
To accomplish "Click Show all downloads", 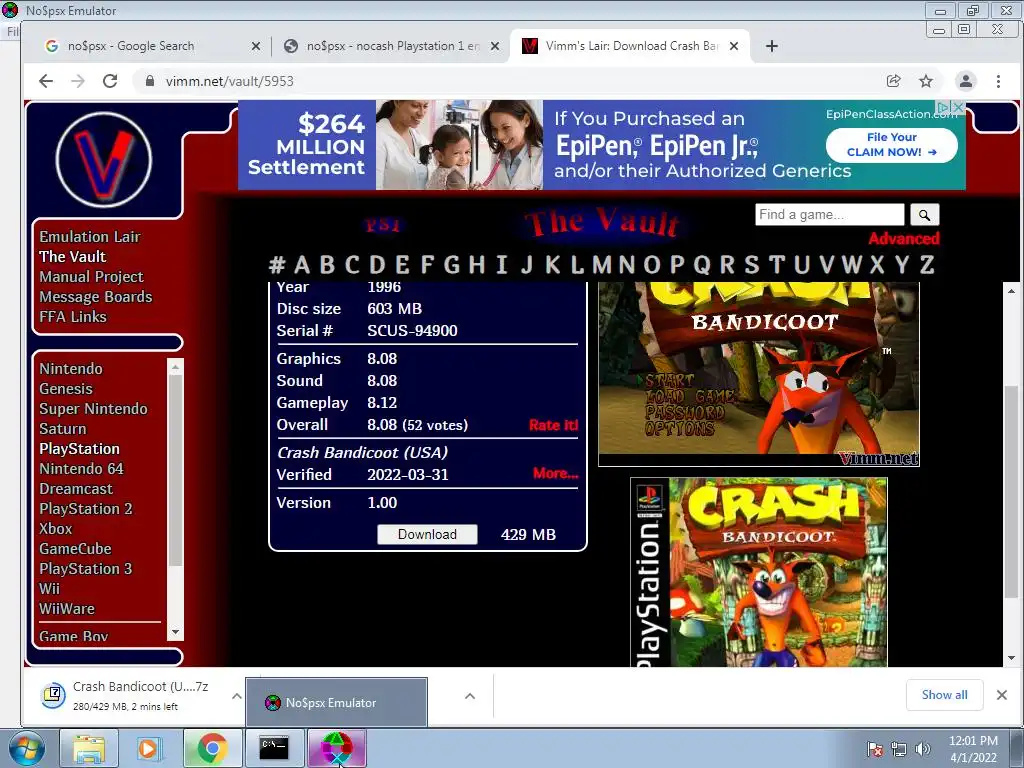I will click(x=944, y=695).
